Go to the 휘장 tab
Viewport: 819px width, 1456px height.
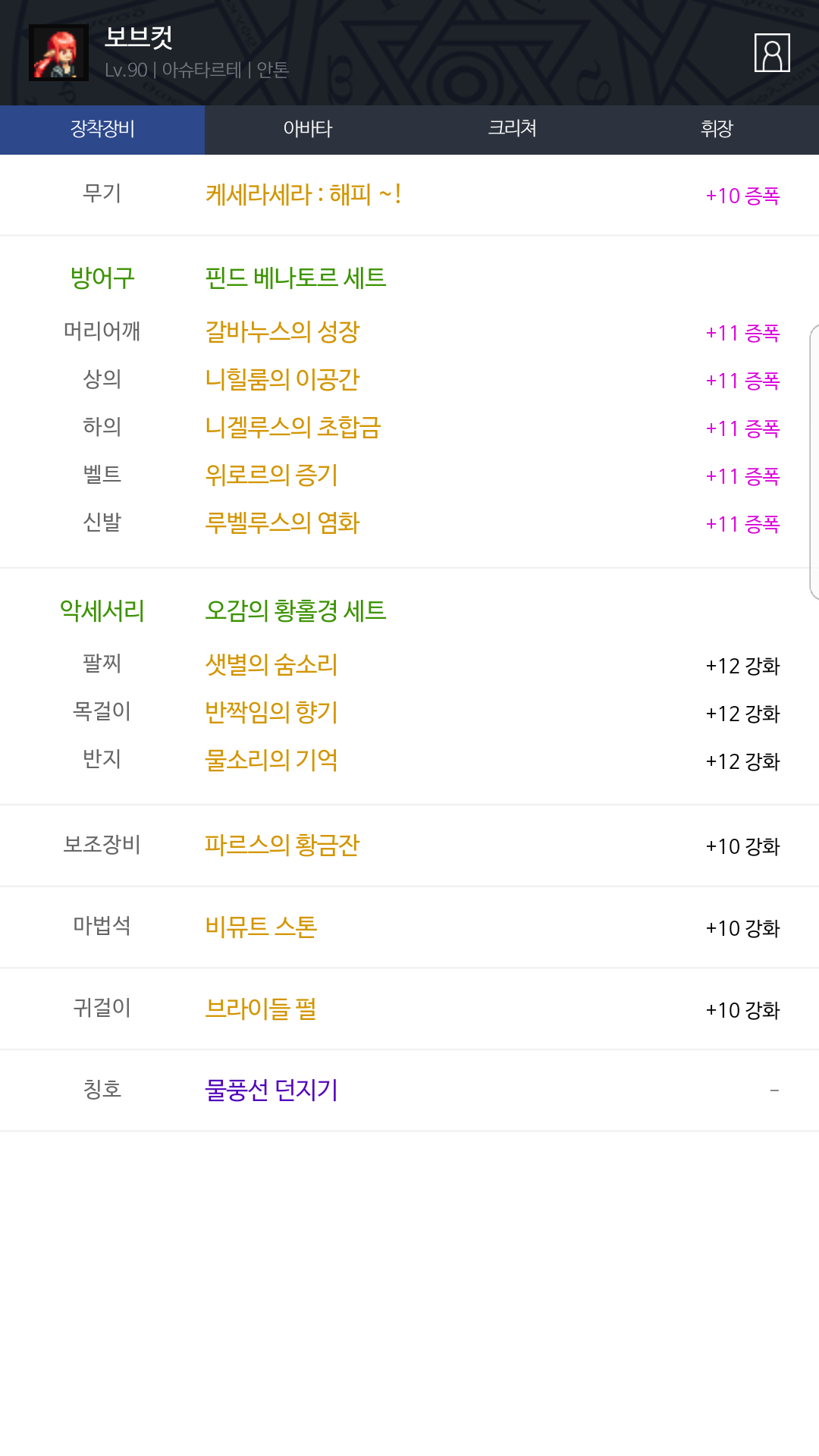pyautogui.click(x=717, y=129)
